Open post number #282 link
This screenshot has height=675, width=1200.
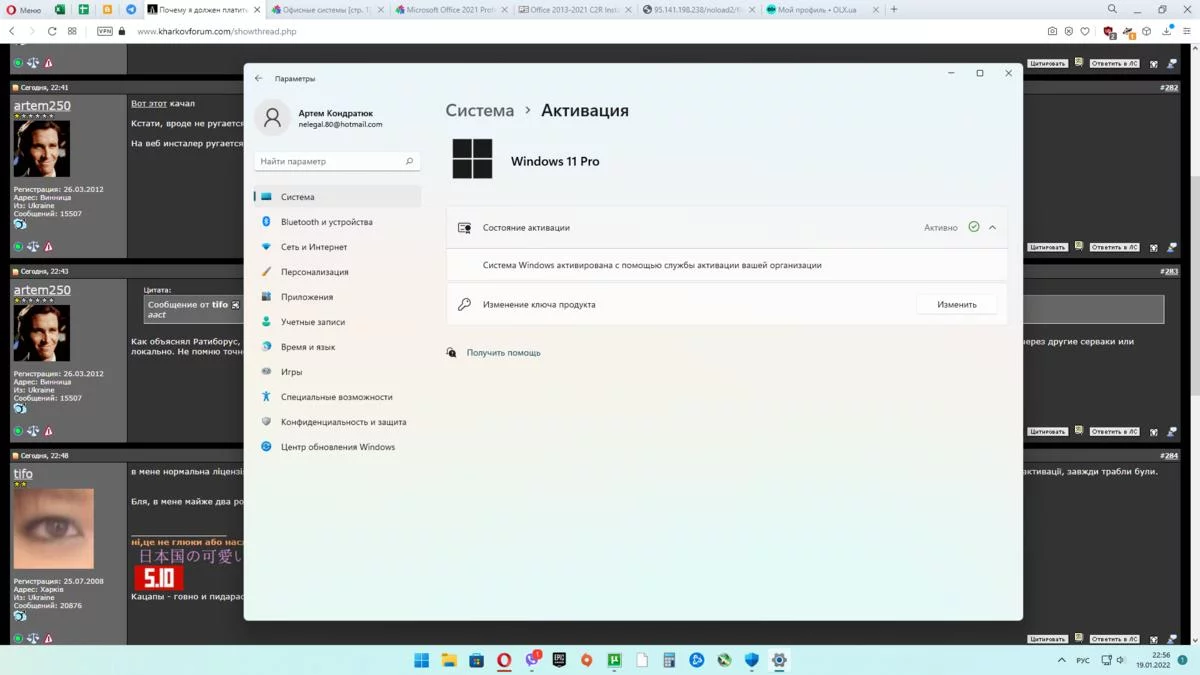tap(1170, 88)
